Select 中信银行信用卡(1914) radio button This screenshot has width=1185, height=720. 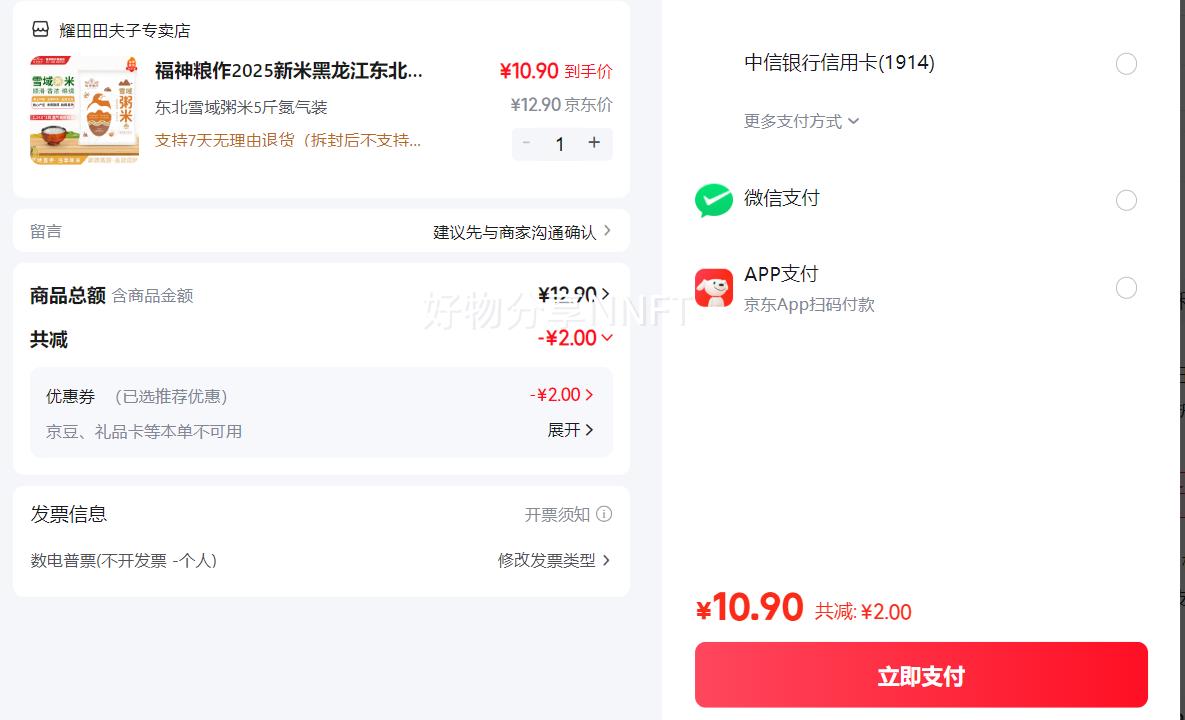[1126, 64]
